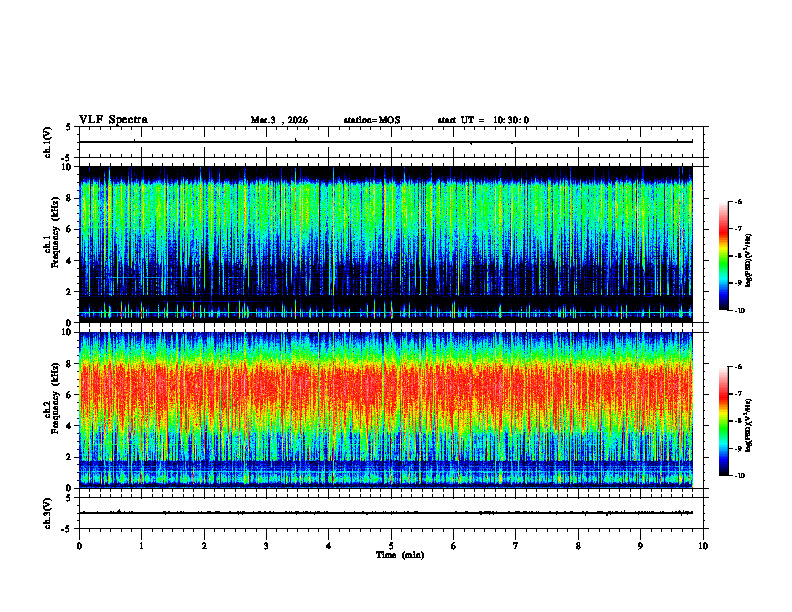
Task: Click the ch.2 spectrogram color bar
Action: (x=723, y=421)
